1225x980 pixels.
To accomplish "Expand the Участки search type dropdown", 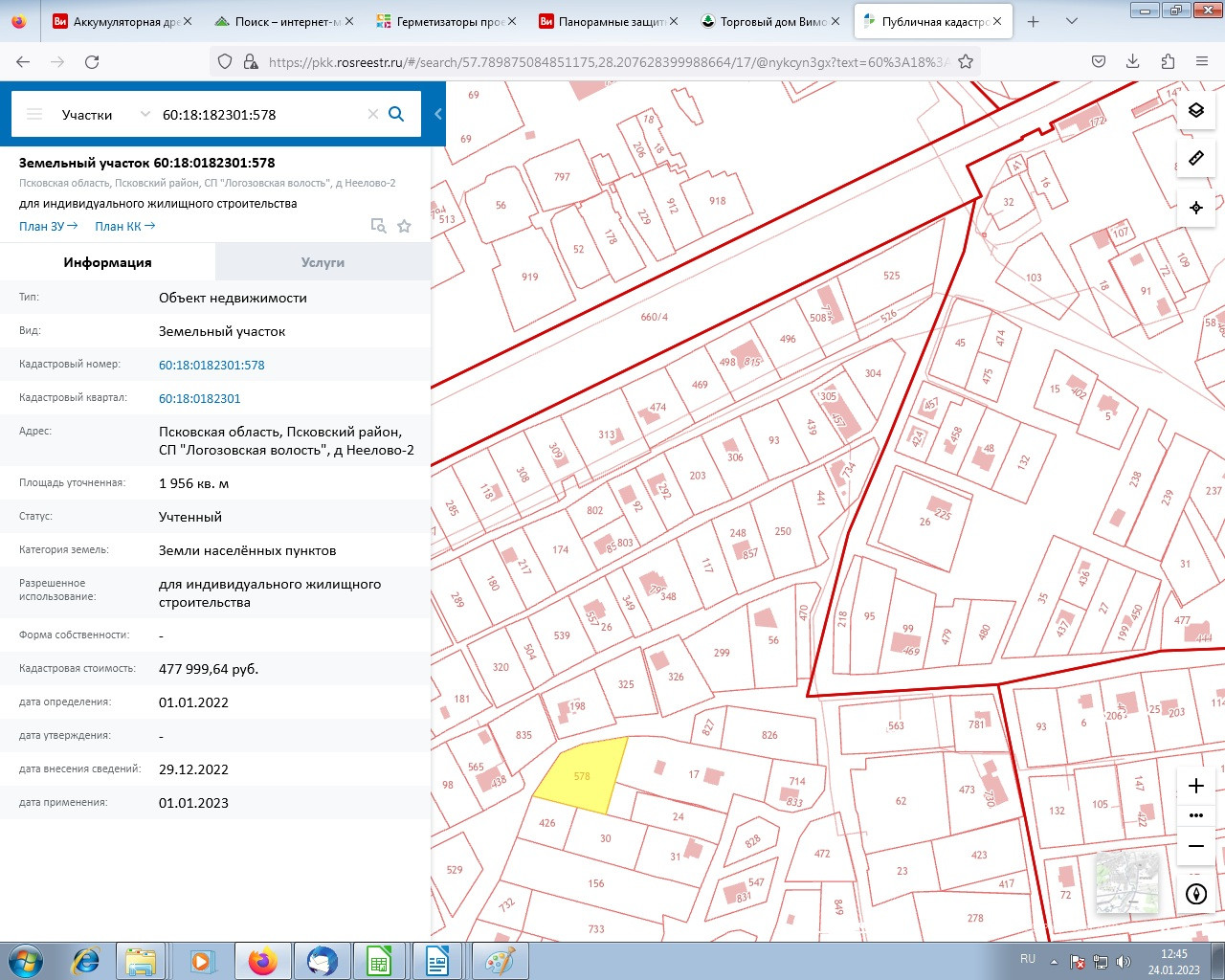I will pyautogui.click(x=145, y=114).
